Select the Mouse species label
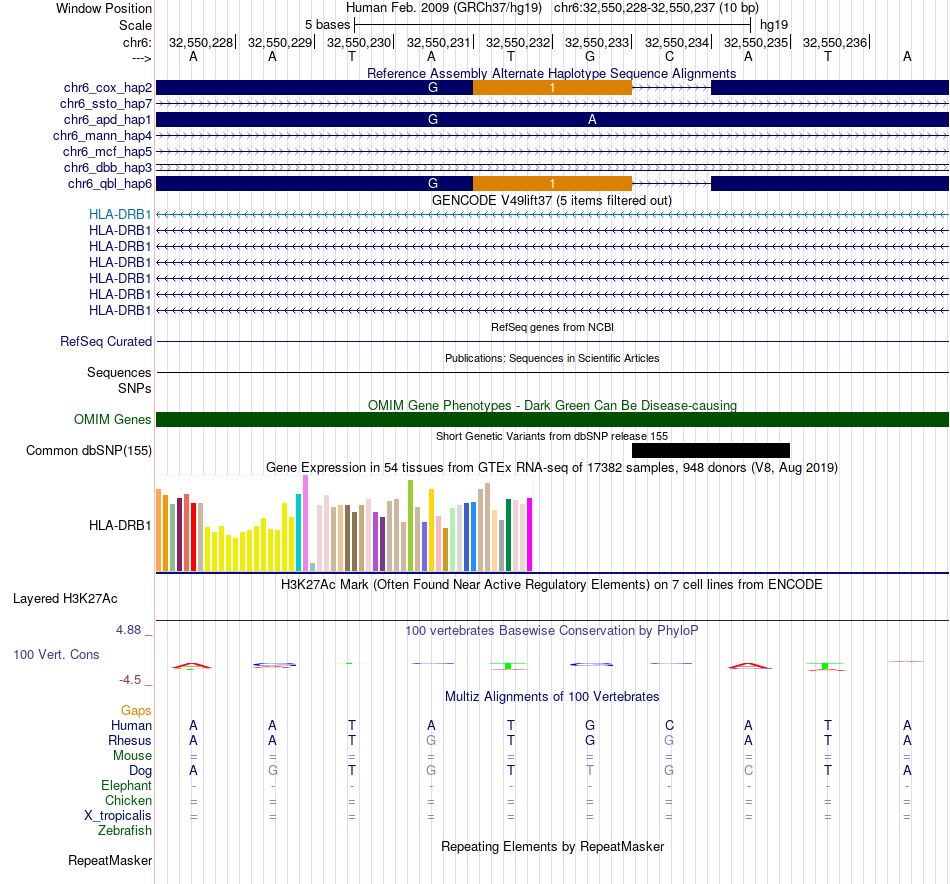The width and height of the screenshot is (950, 884). point(132,756)
